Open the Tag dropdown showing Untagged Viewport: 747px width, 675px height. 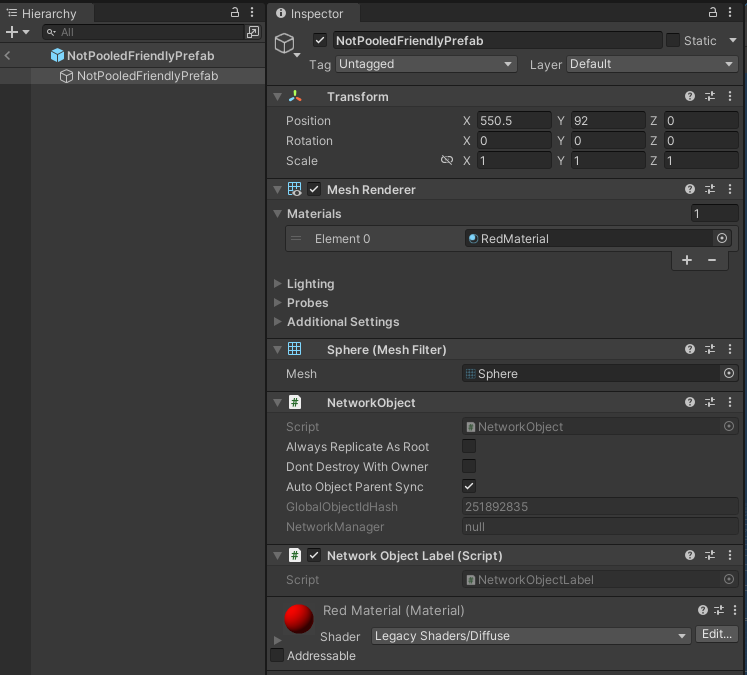coord(425,64)
